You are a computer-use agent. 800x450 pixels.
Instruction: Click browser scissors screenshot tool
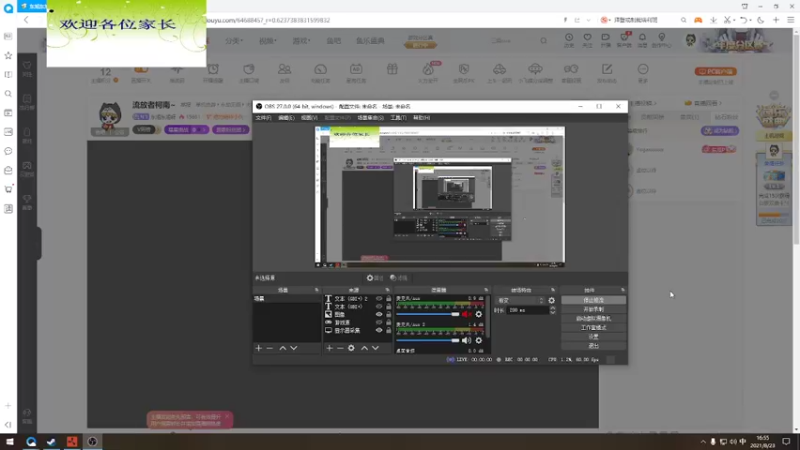[728, 20]
